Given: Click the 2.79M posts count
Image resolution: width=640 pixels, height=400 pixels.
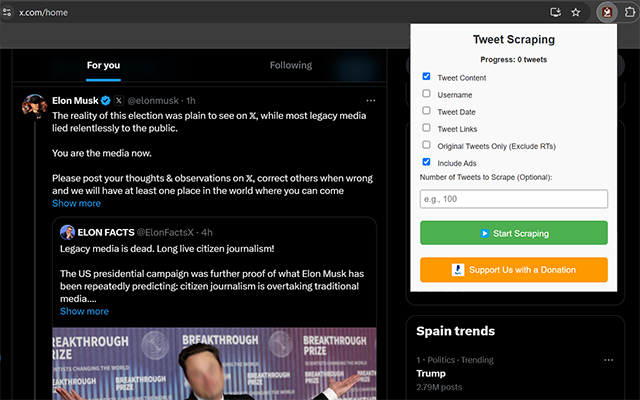Looking at the screenshot, I should [439, 387].
